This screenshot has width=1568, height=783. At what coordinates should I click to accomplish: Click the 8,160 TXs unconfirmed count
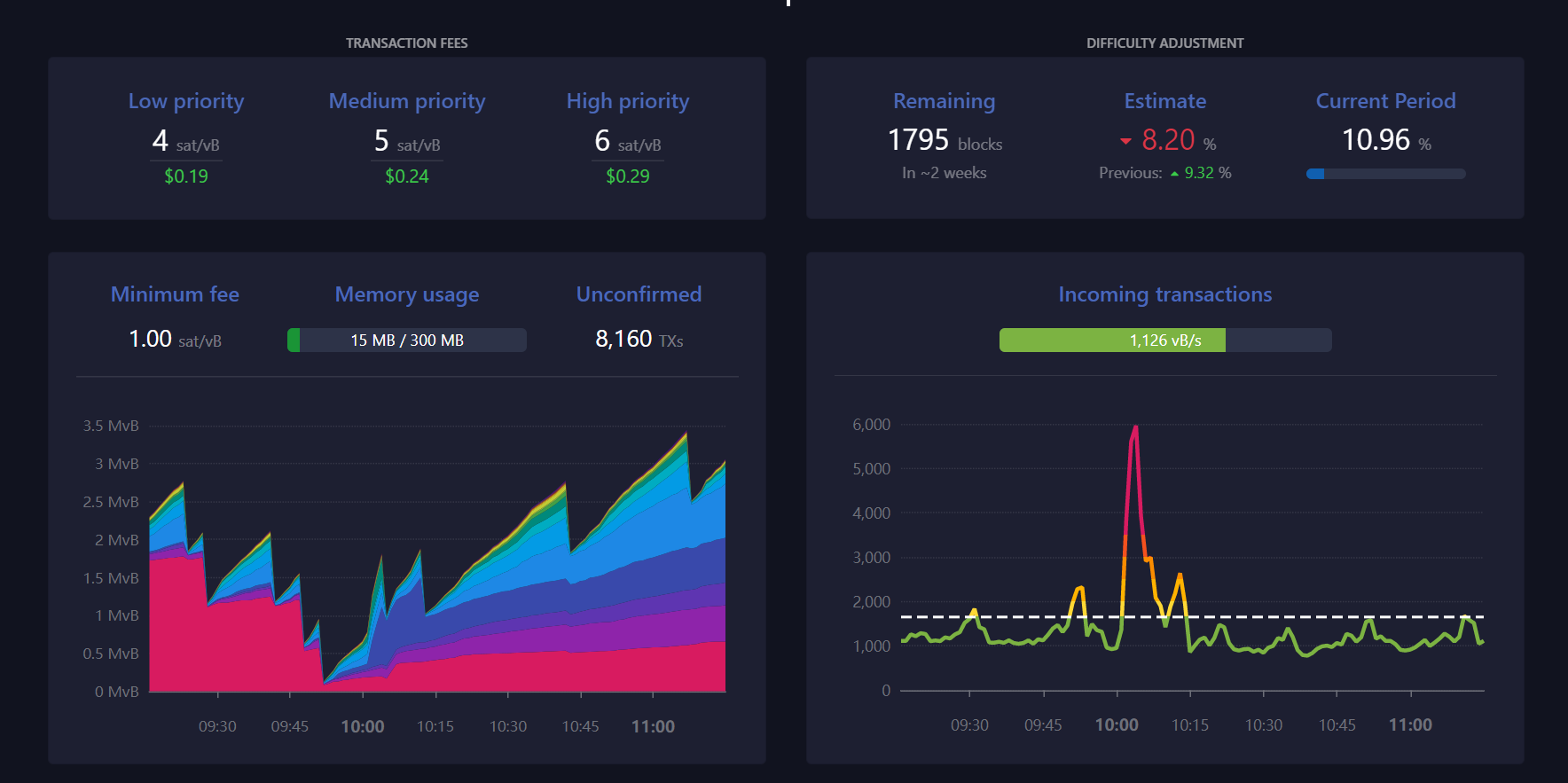pyautogui.click(x=639, y=340)
